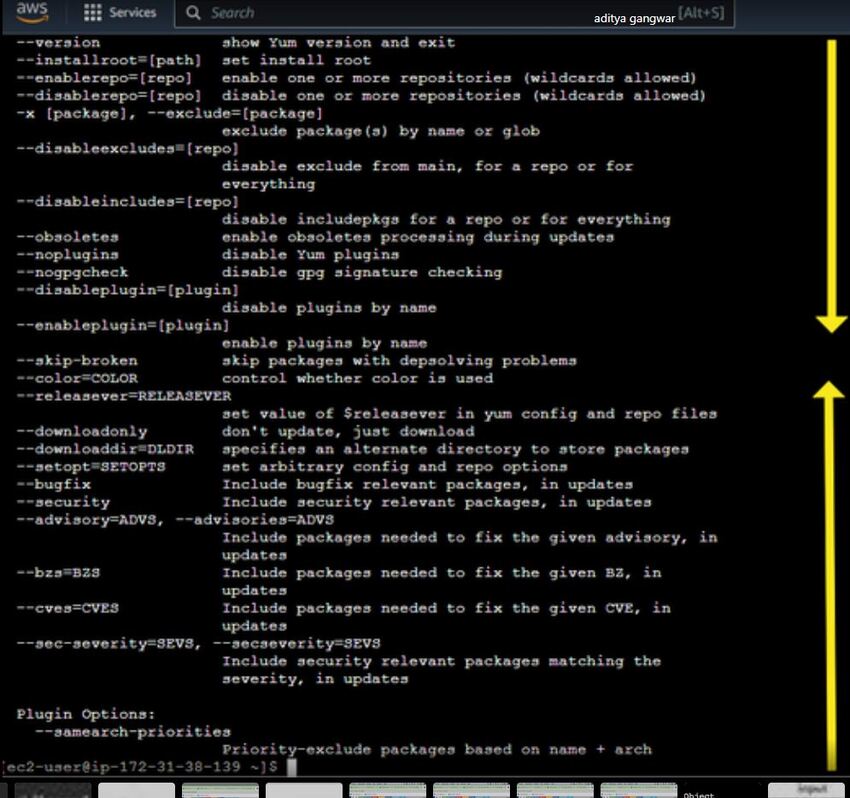The image size is (850, 798).
Task: Click the '--color=COLOR' option text
Action: point(77,378)
